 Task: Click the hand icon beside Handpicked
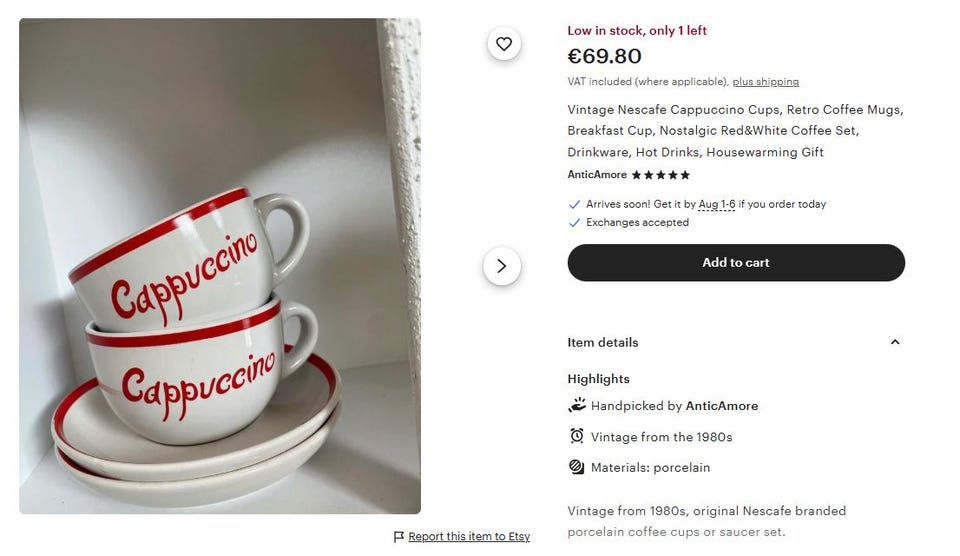(576, 405)
